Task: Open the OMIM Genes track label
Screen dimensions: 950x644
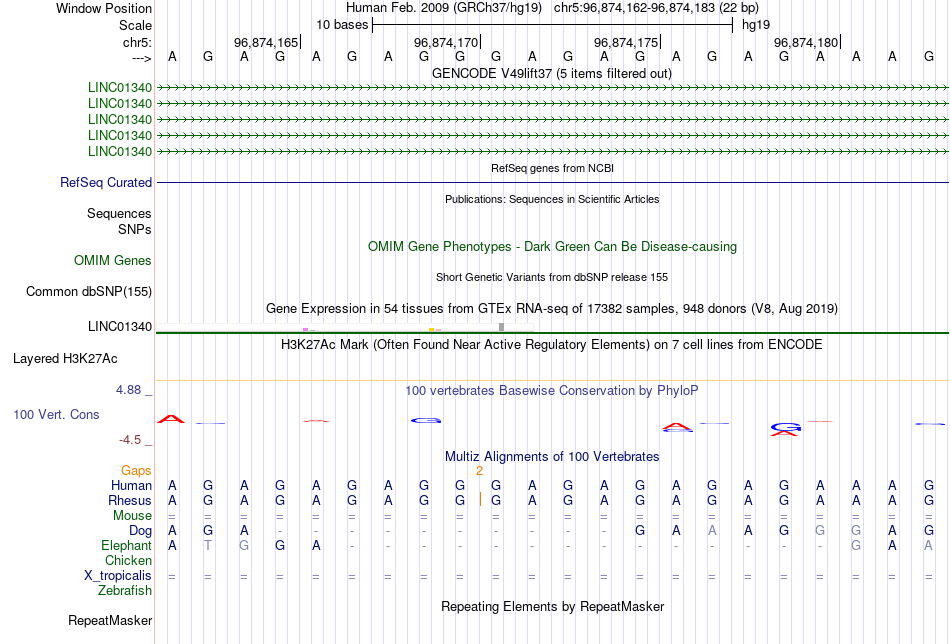Action: pyautogui.click(x=113, y=261)
